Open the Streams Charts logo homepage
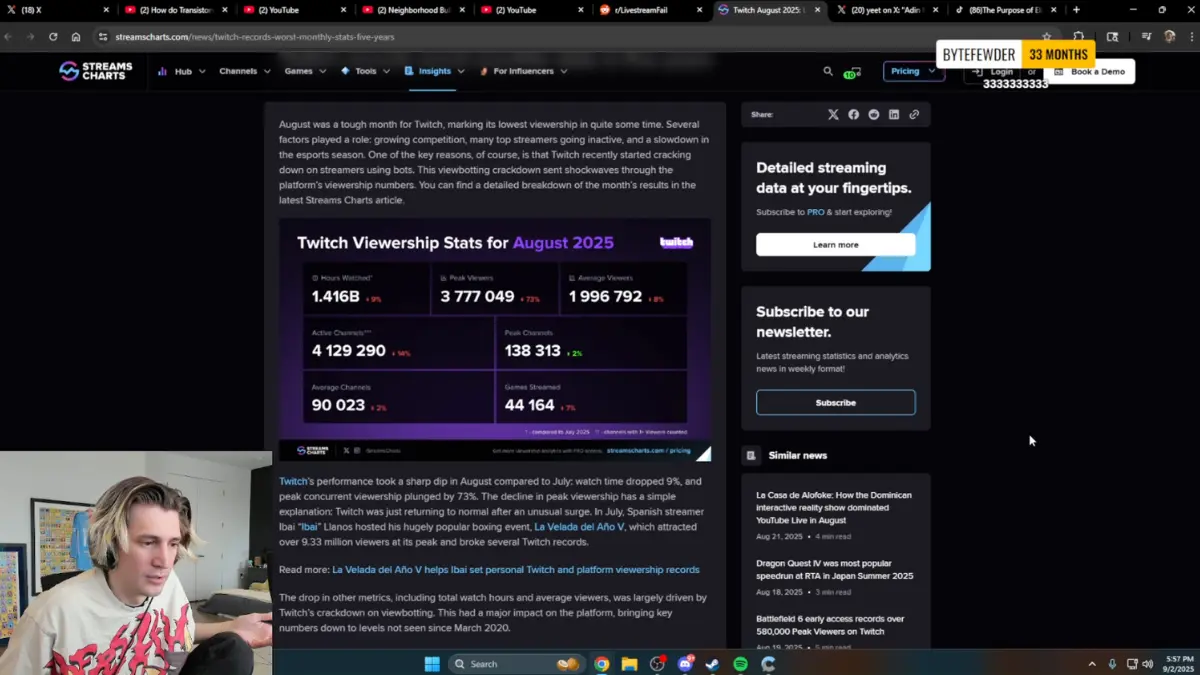Image resolution: width=1200 pixels, height=675 pixels. [x=95, y=71]
